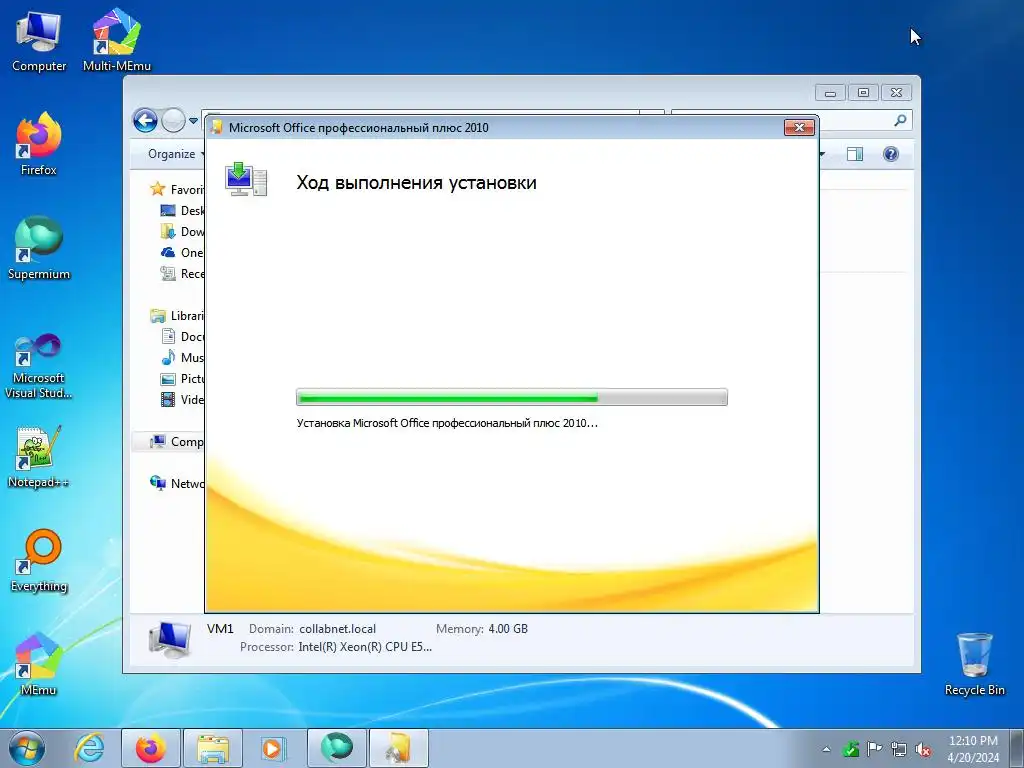Select Music library in Explorer sidebar
Viewport: 1024px width, 768px height.
click(x=182, y=357)
